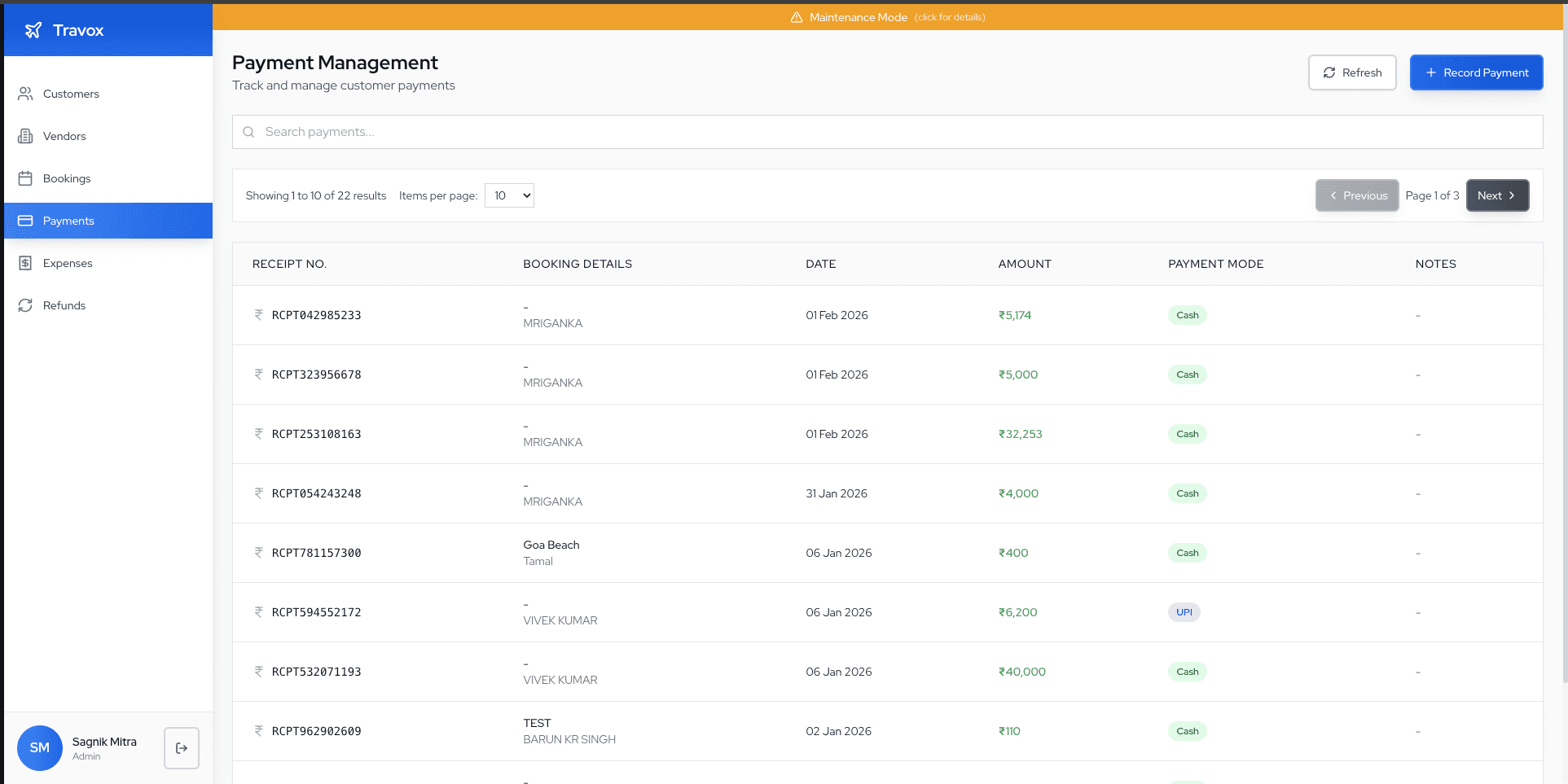Click Cash badge in RCPT042985233 row
This screenshot has width=1568, height=784.
pos(1188,315)
